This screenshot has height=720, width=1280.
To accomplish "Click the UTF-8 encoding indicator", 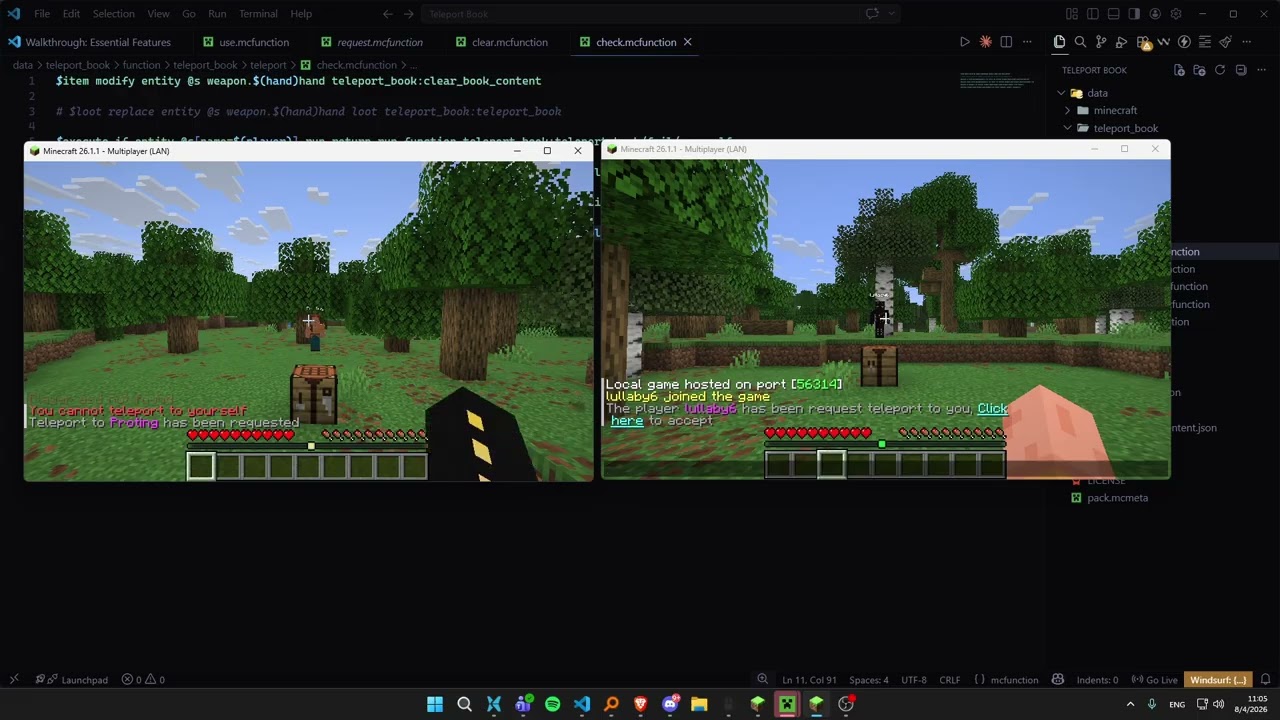I will tap(913, 680).
